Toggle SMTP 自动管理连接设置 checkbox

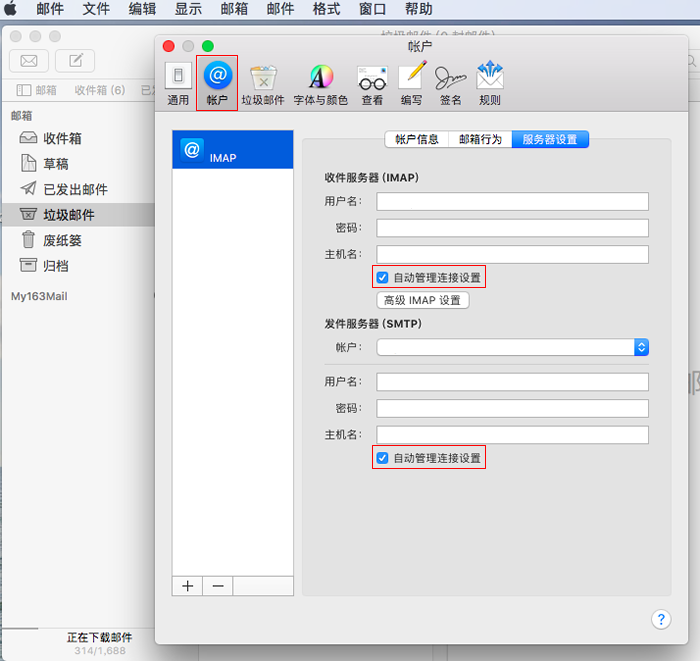382,458
